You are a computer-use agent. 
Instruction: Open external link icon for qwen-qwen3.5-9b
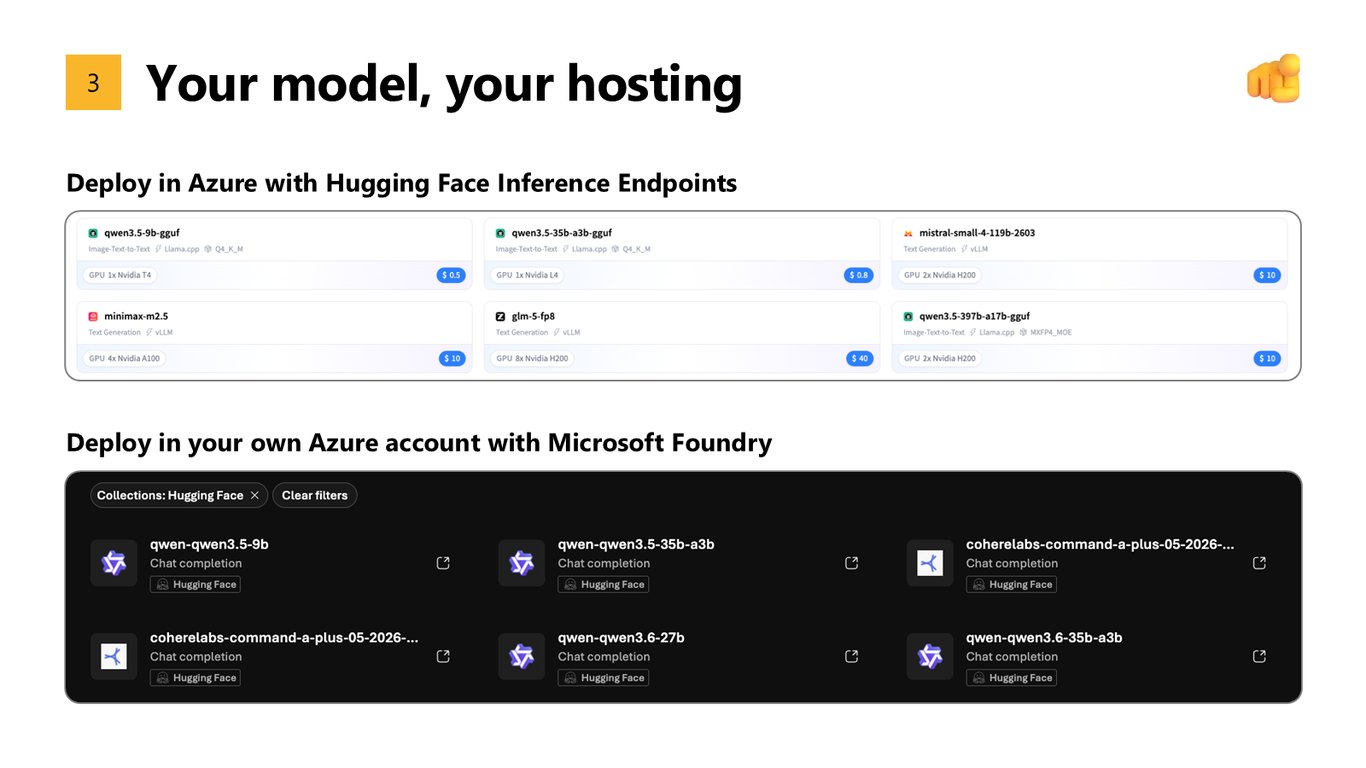tap(443, 563)
